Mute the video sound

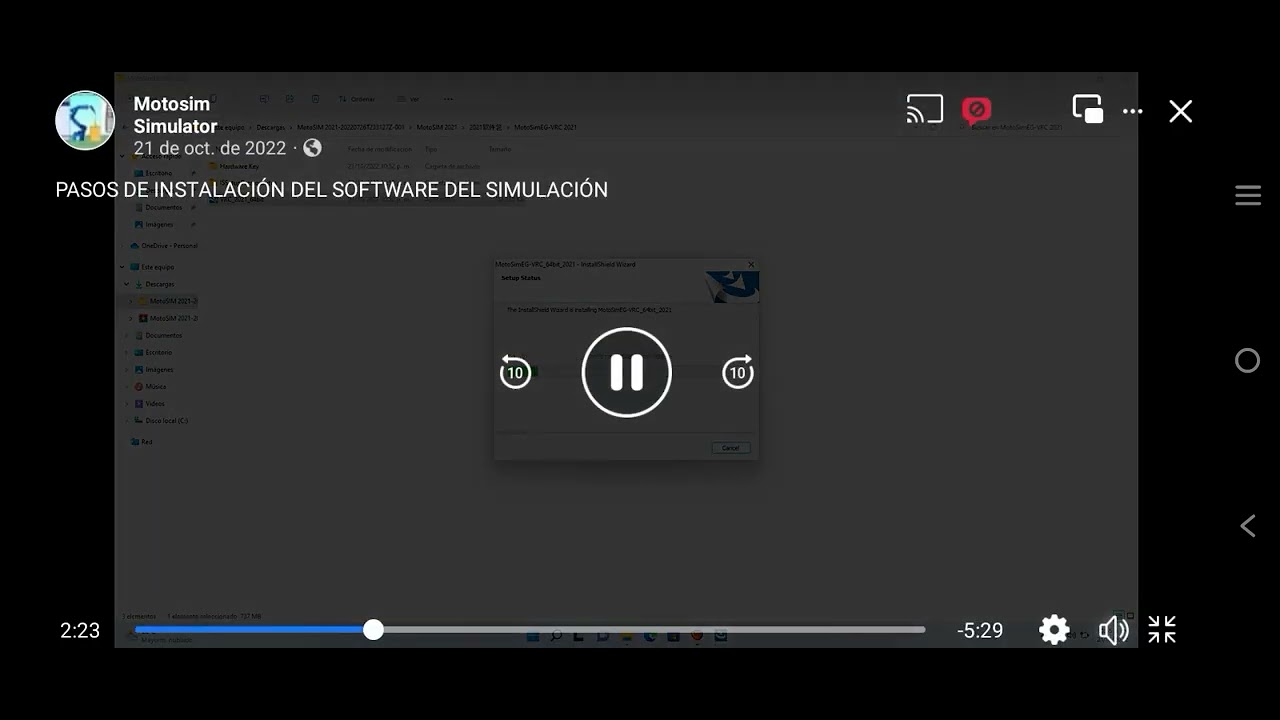pos(1113,630)
